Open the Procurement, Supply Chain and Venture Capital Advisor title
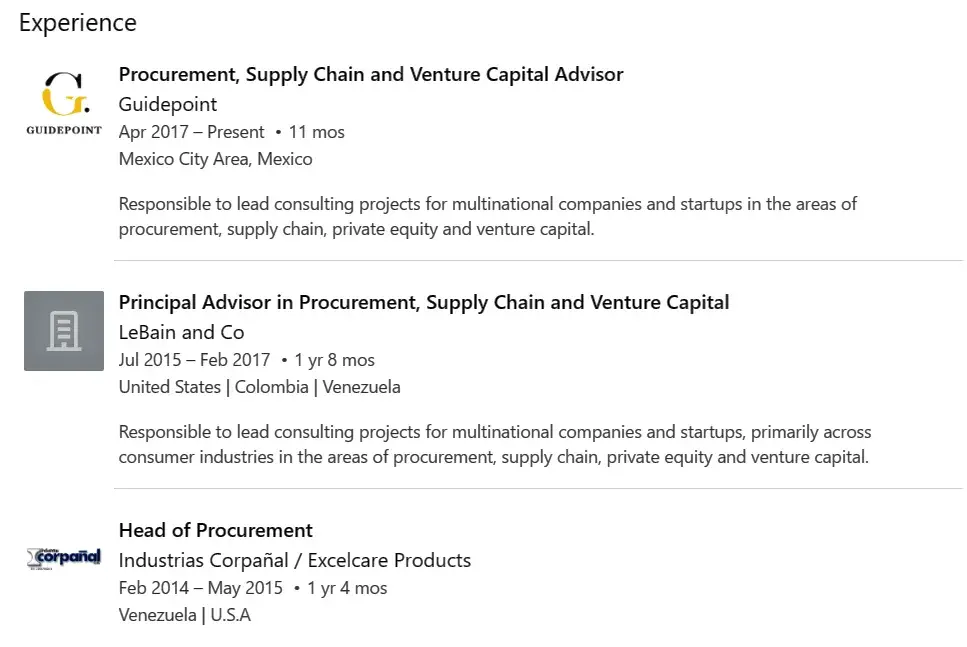Image resolution: width=967 pixels, height=647 pixels. point(370,75)
